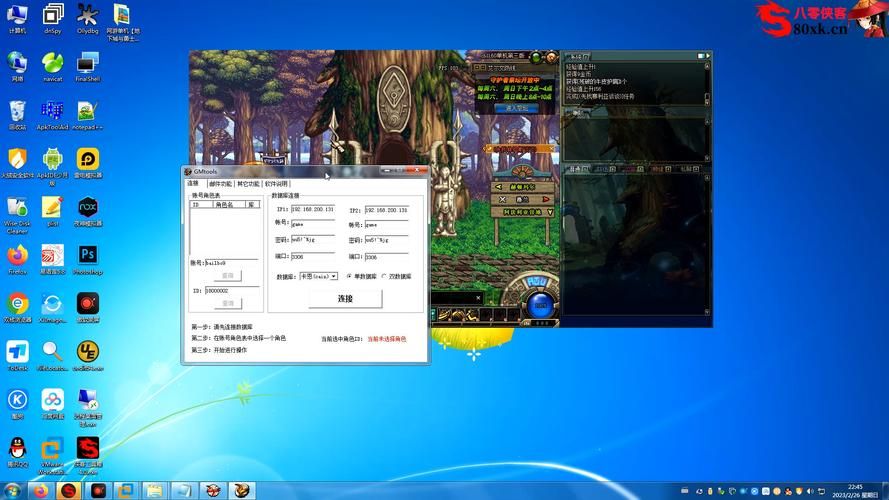The height and width of the screenshot is (500, 889).
Task: Open the Firefox desktop shortcut
Action: tap(18, 260)
